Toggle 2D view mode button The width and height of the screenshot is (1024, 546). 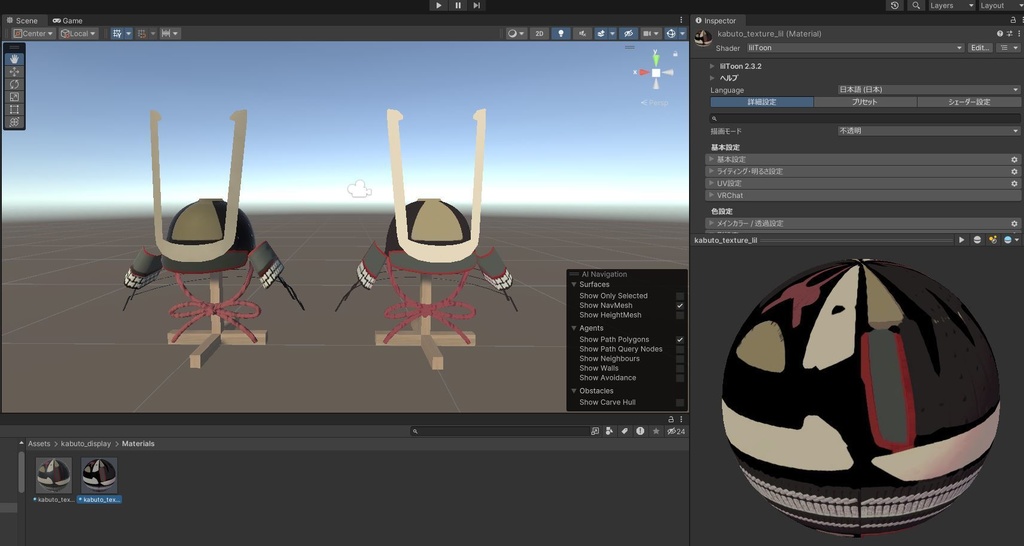[x=539, y=33]
